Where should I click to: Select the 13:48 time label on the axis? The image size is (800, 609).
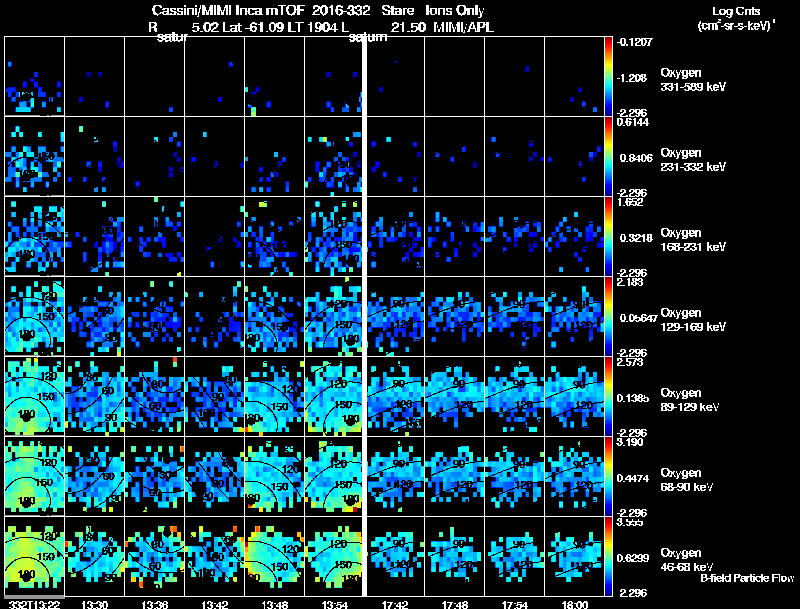point(274,604)
